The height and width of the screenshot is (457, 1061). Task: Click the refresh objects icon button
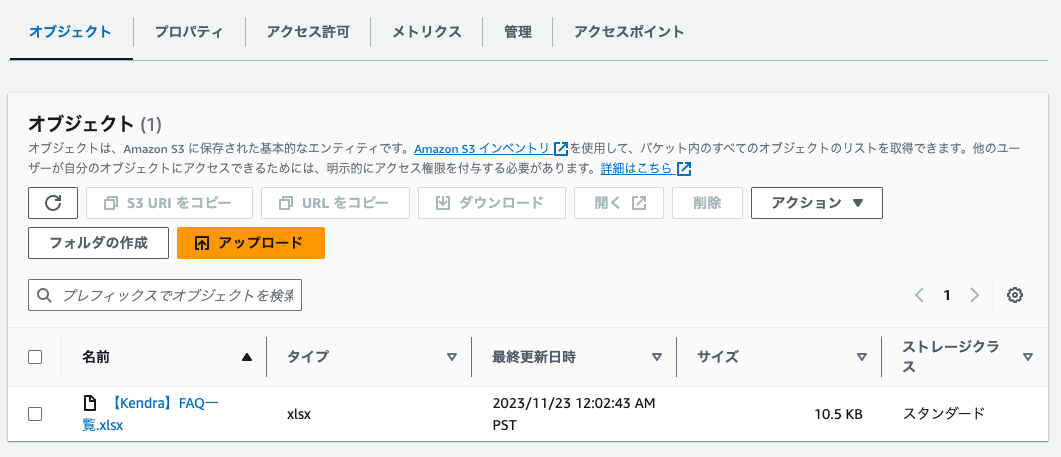(53, 203)
